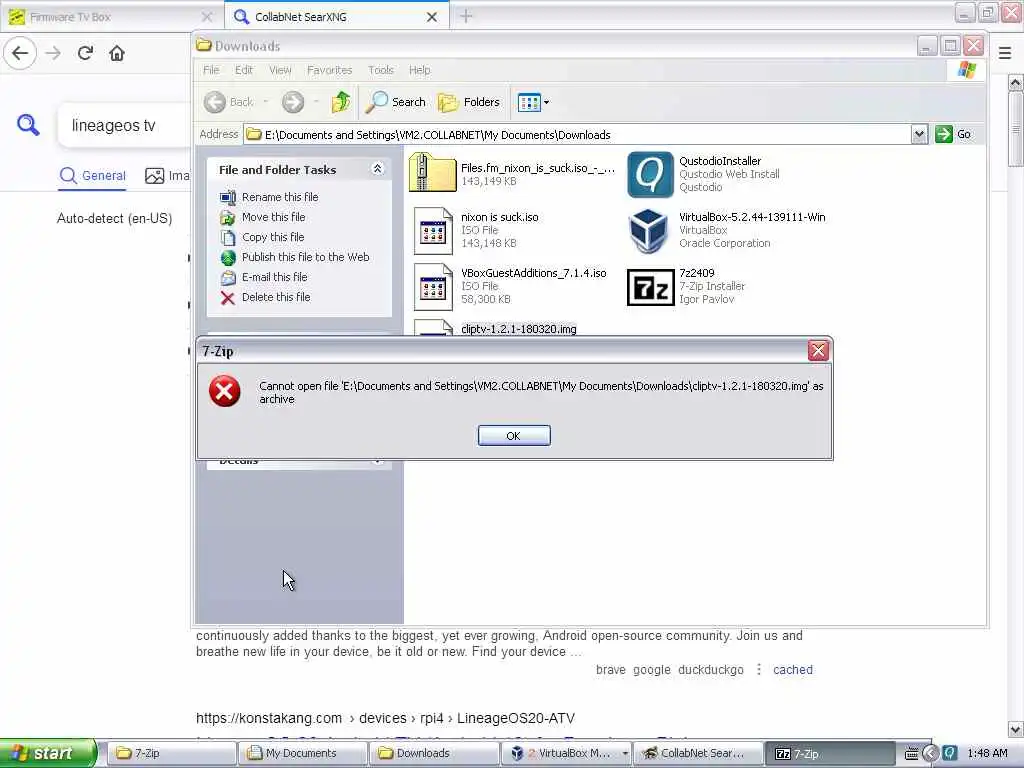Close the 7-Zip error dialog with X
Viewport: 1024px width, 768px height.
(818, 351)
